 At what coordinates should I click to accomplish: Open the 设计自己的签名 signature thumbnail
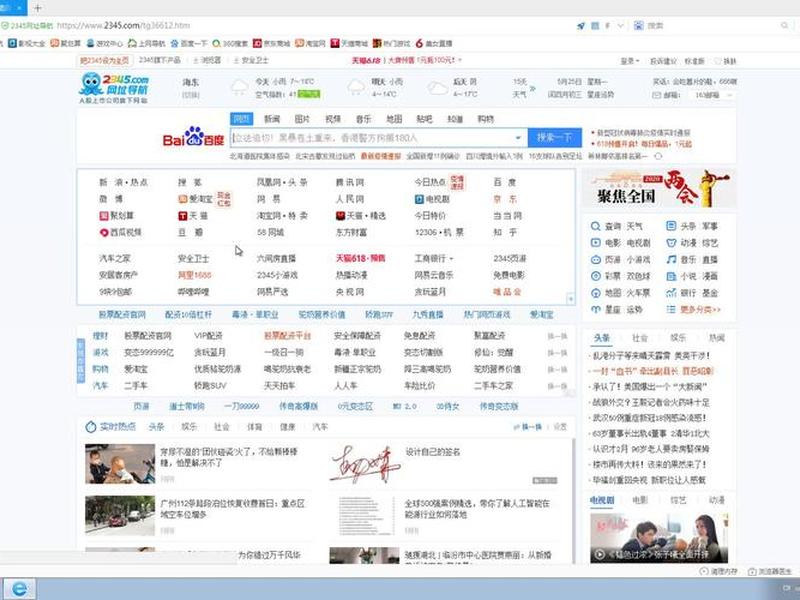point(364,464)
